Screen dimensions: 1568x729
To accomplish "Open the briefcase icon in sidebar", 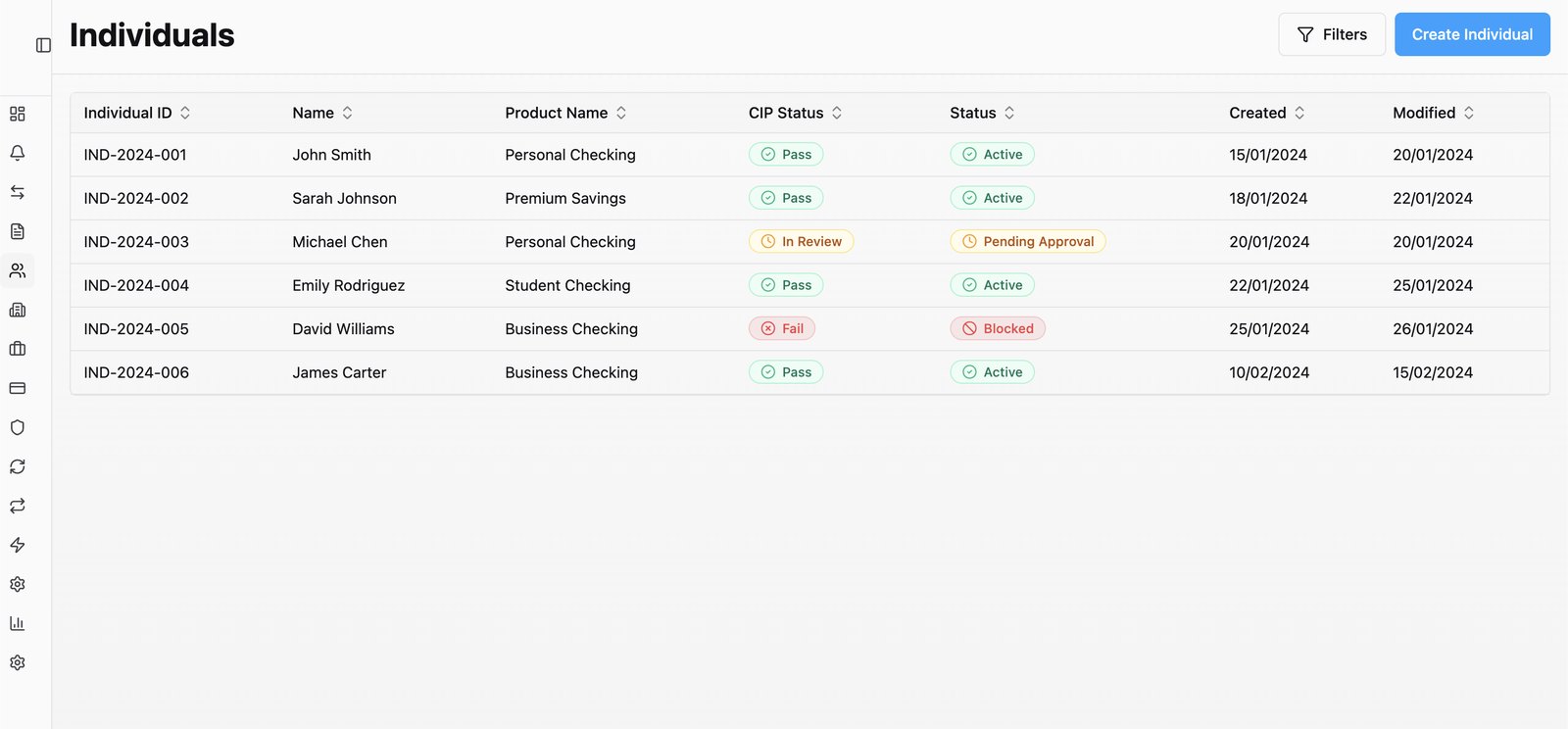I will (x=18, y=349).
